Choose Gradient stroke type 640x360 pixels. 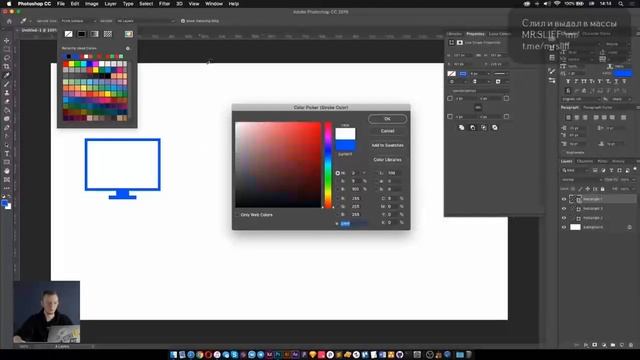tap(95, 34)
